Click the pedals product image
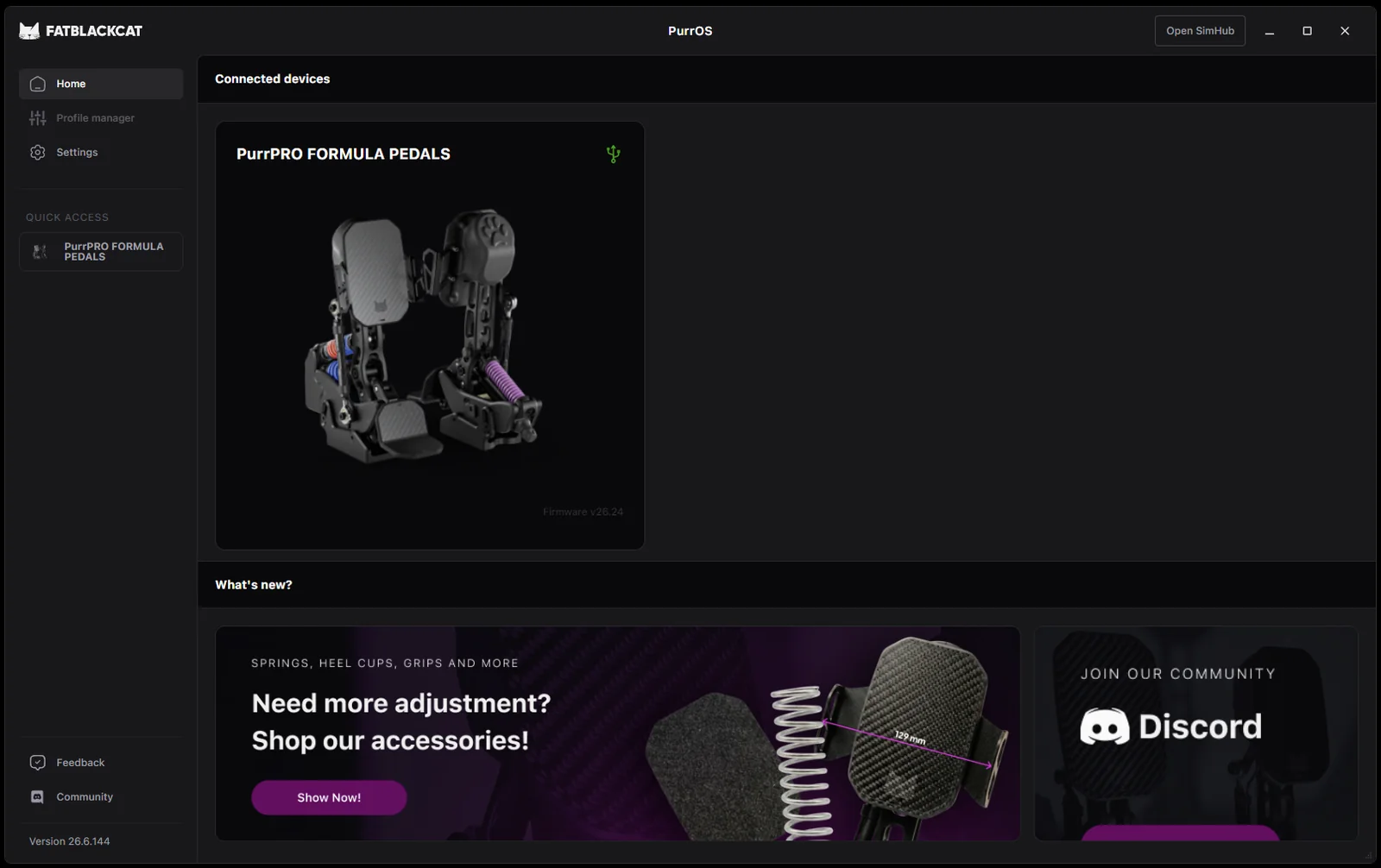This screenshot has width=1381, height=868. pos(423,338)
